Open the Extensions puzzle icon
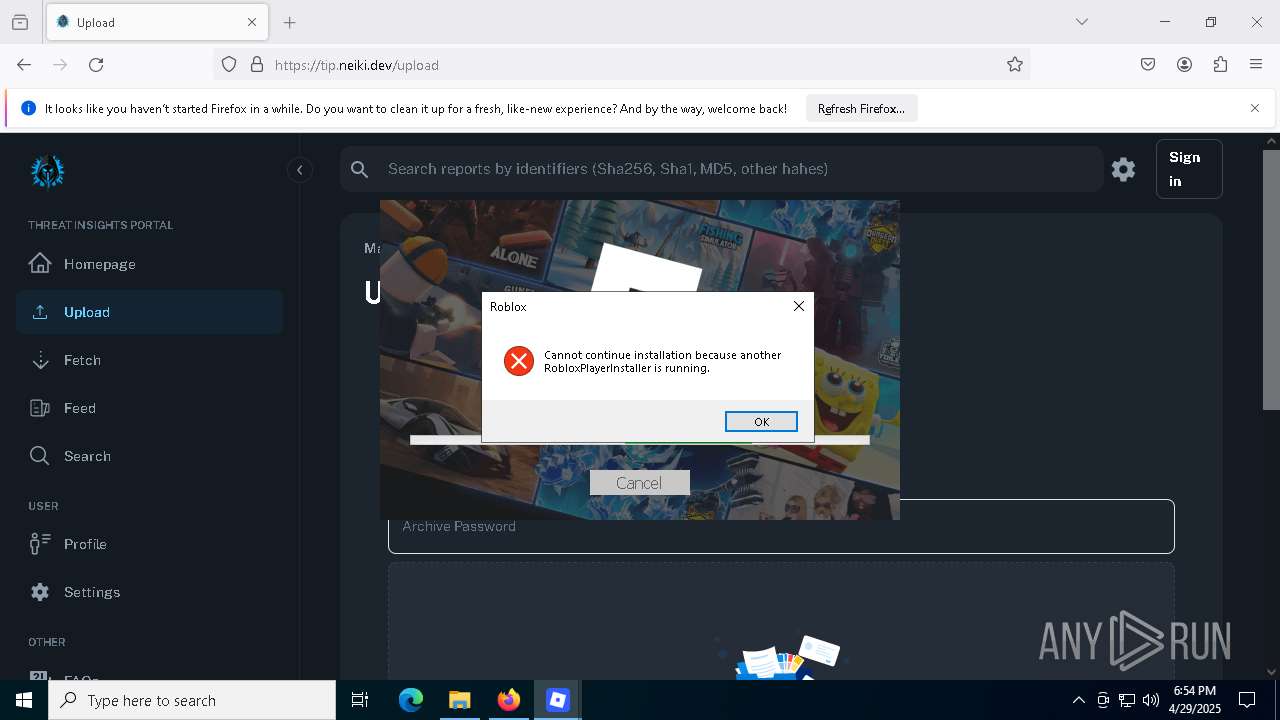 [x=1220, y=64]
